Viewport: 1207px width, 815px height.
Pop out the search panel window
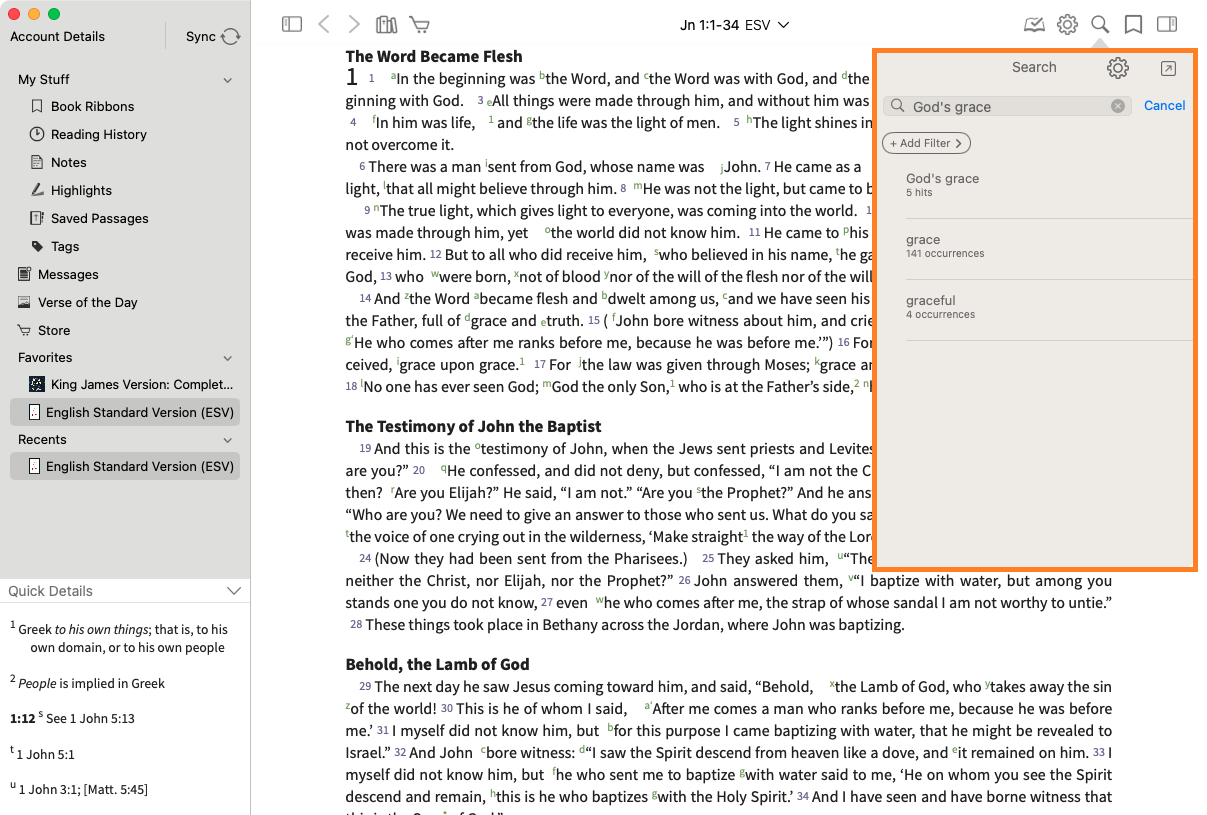(1168, 68)
